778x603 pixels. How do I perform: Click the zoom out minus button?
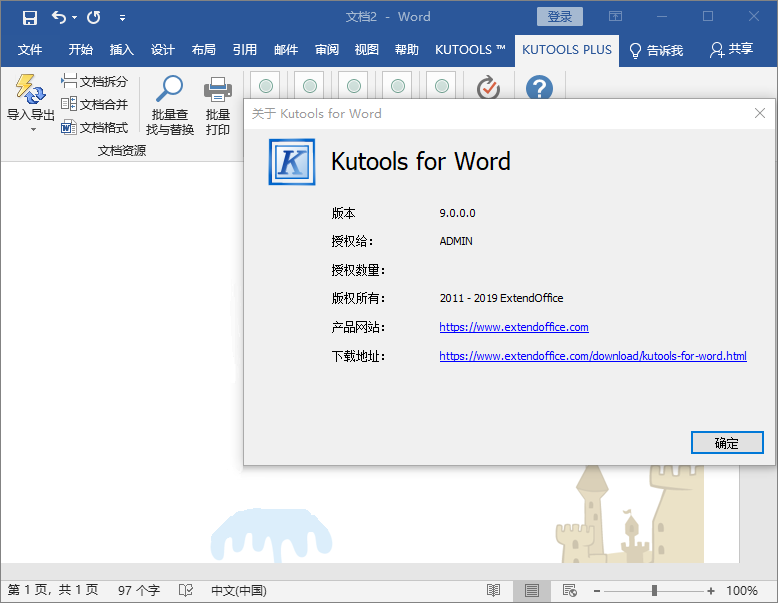pyautogui.click(x=597, y=591)
